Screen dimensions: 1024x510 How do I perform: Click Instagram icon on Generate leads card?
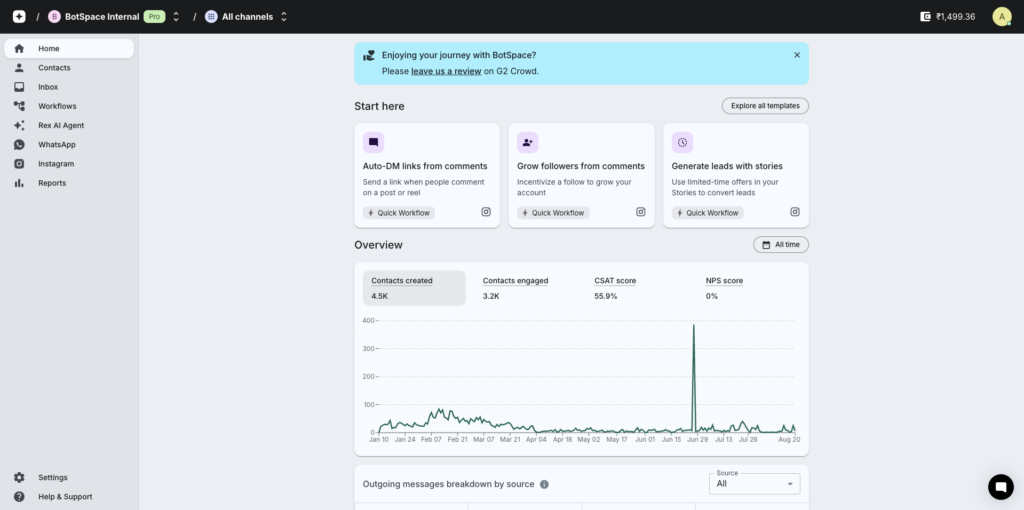pos(795,212)
